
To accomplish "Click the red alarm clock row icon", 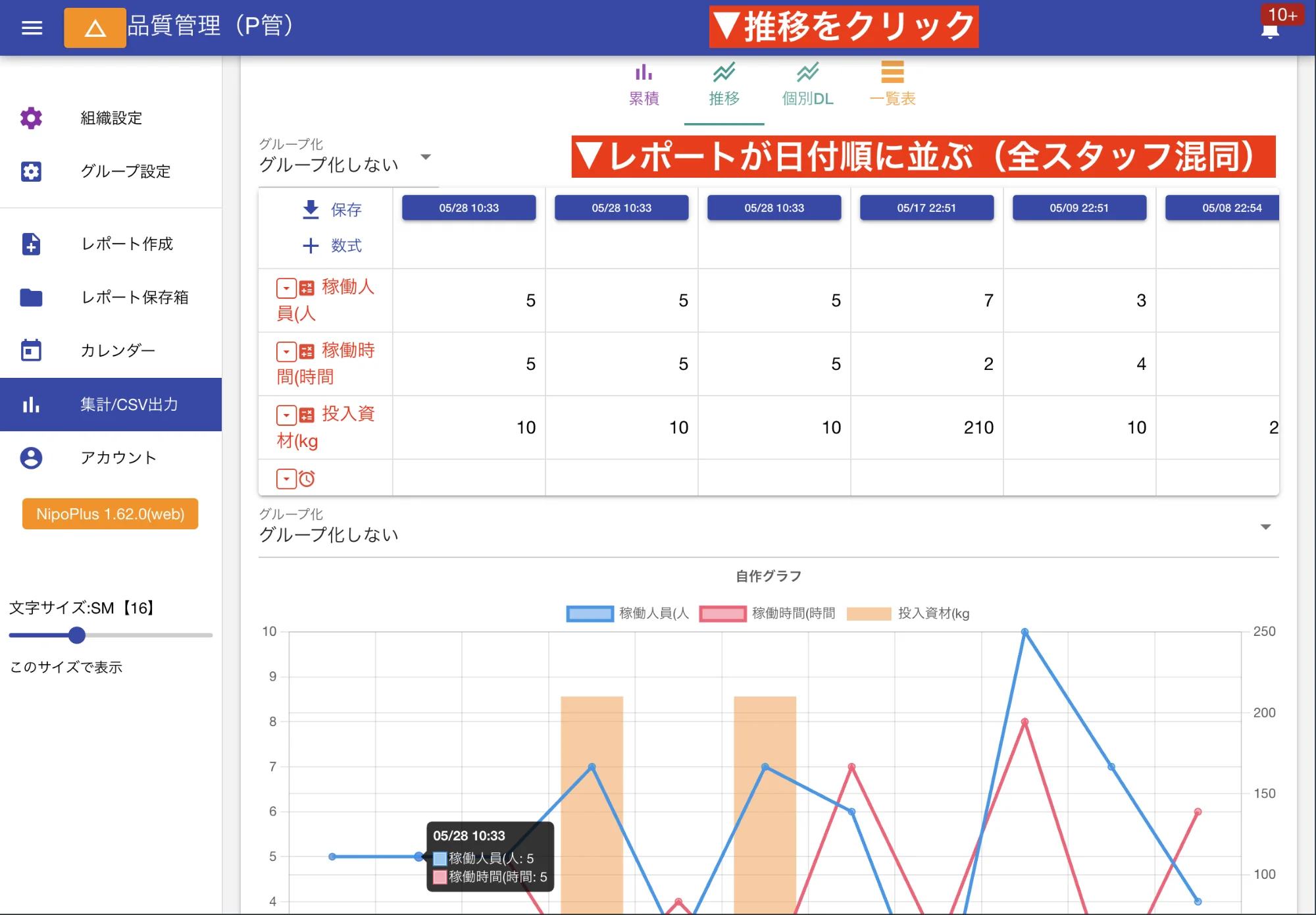I will (307, 479).
